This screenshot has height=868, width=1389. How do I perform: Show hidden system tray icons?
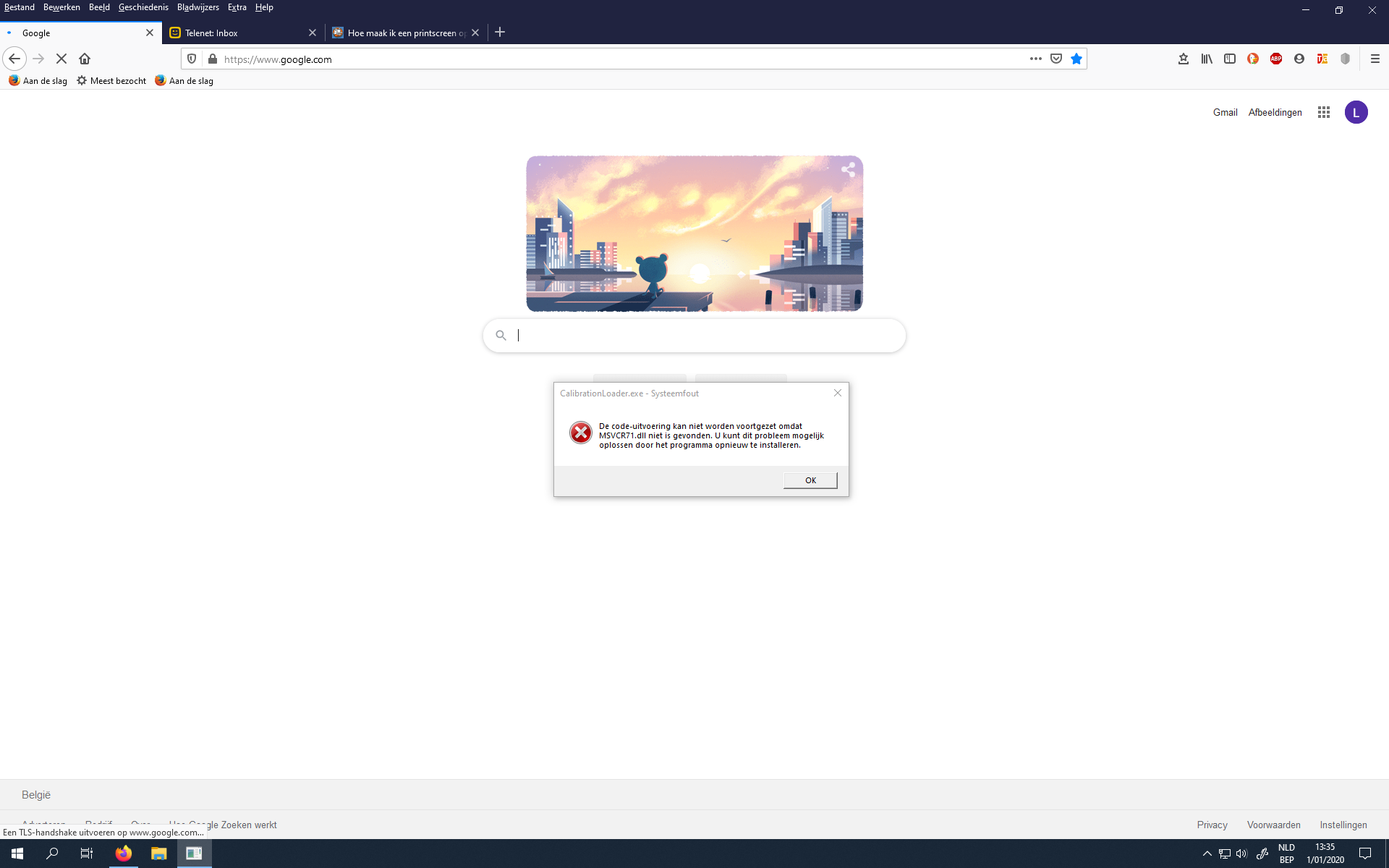[x=1207, y=854]
